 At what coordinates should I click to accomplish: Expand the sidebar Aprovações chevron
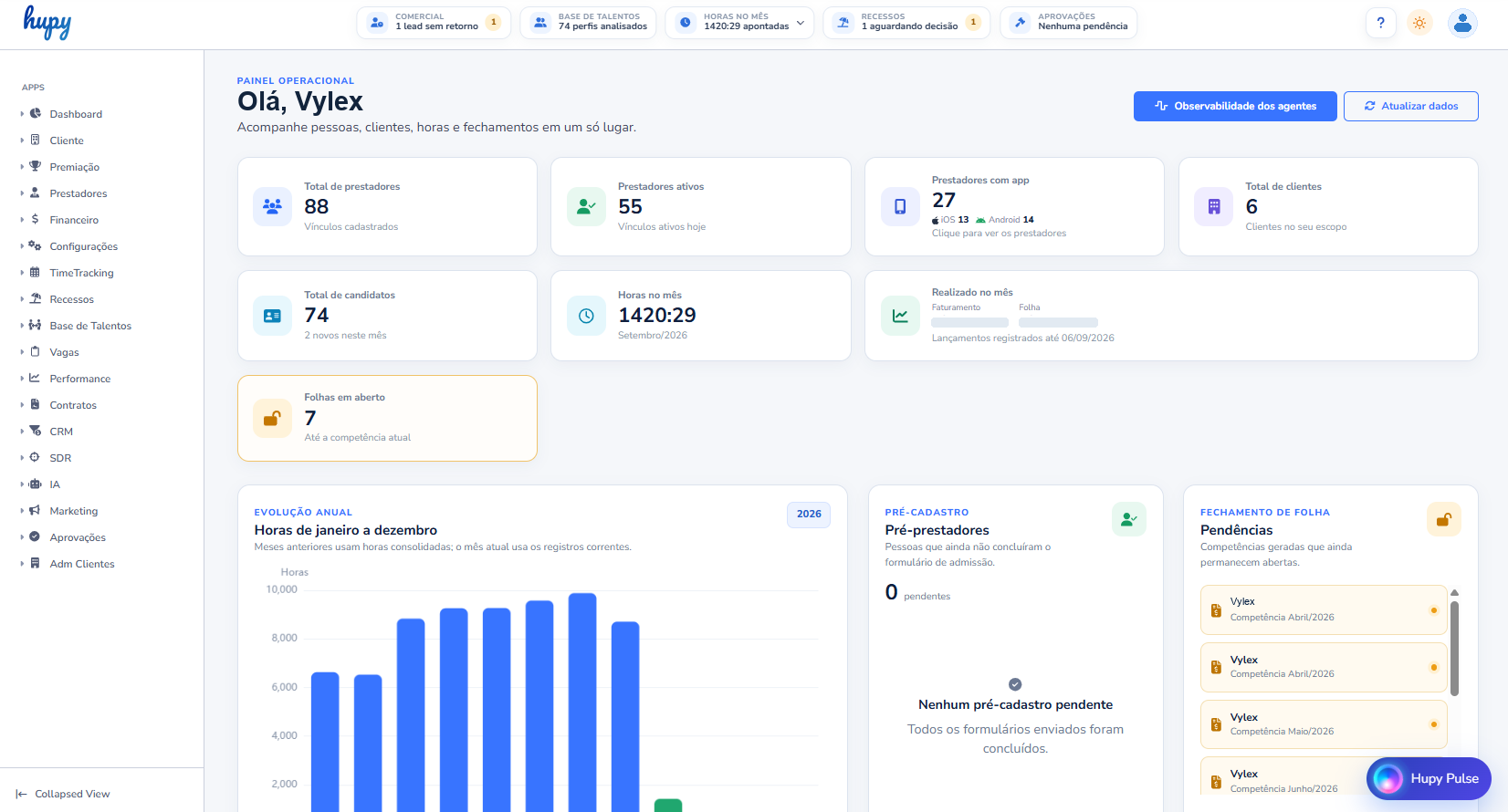pyautogui.click(x=22, y=537)
